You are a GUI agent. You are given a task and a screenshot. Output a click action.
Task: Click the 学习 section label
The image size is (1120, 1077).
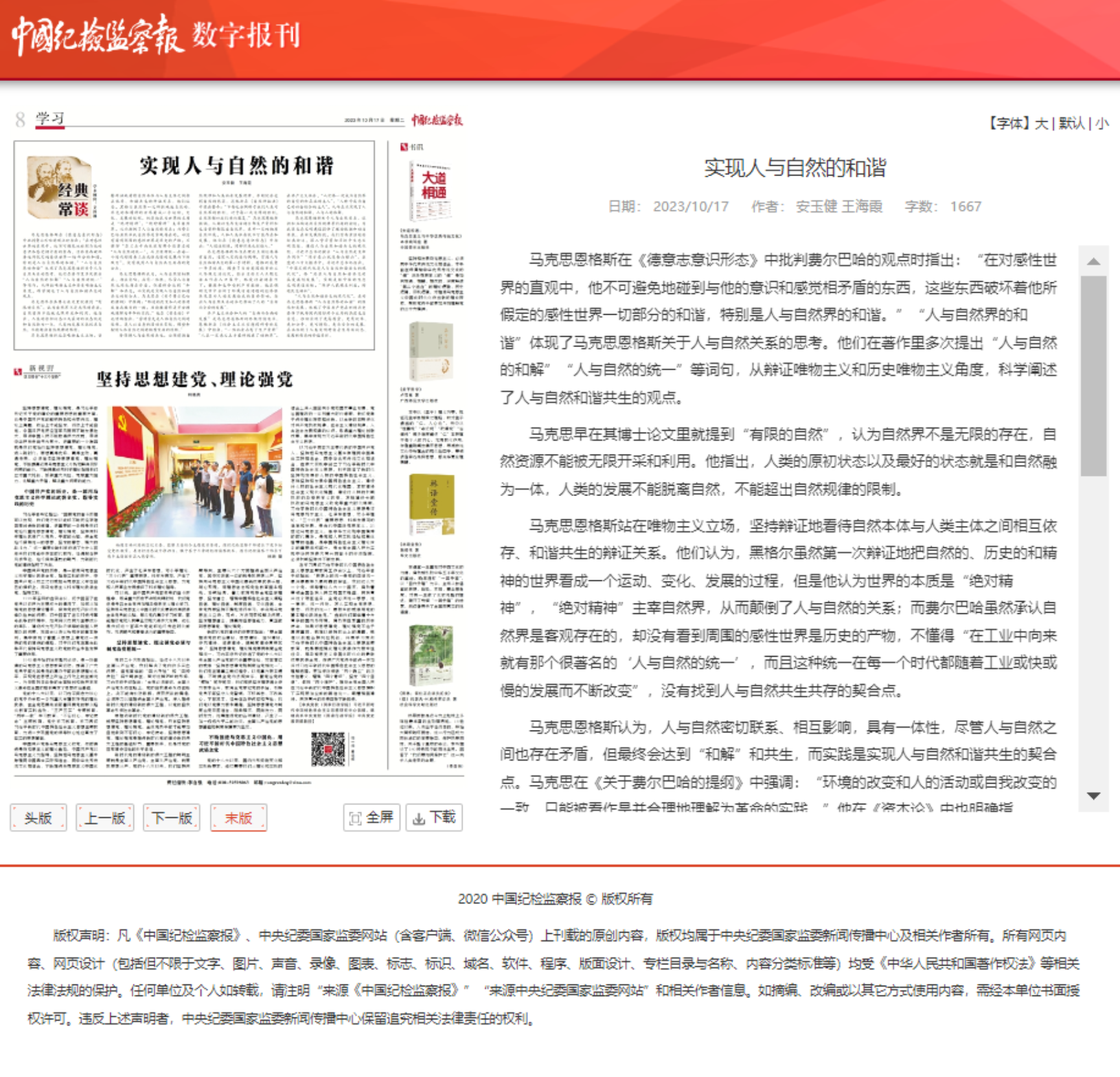point(50,119)
